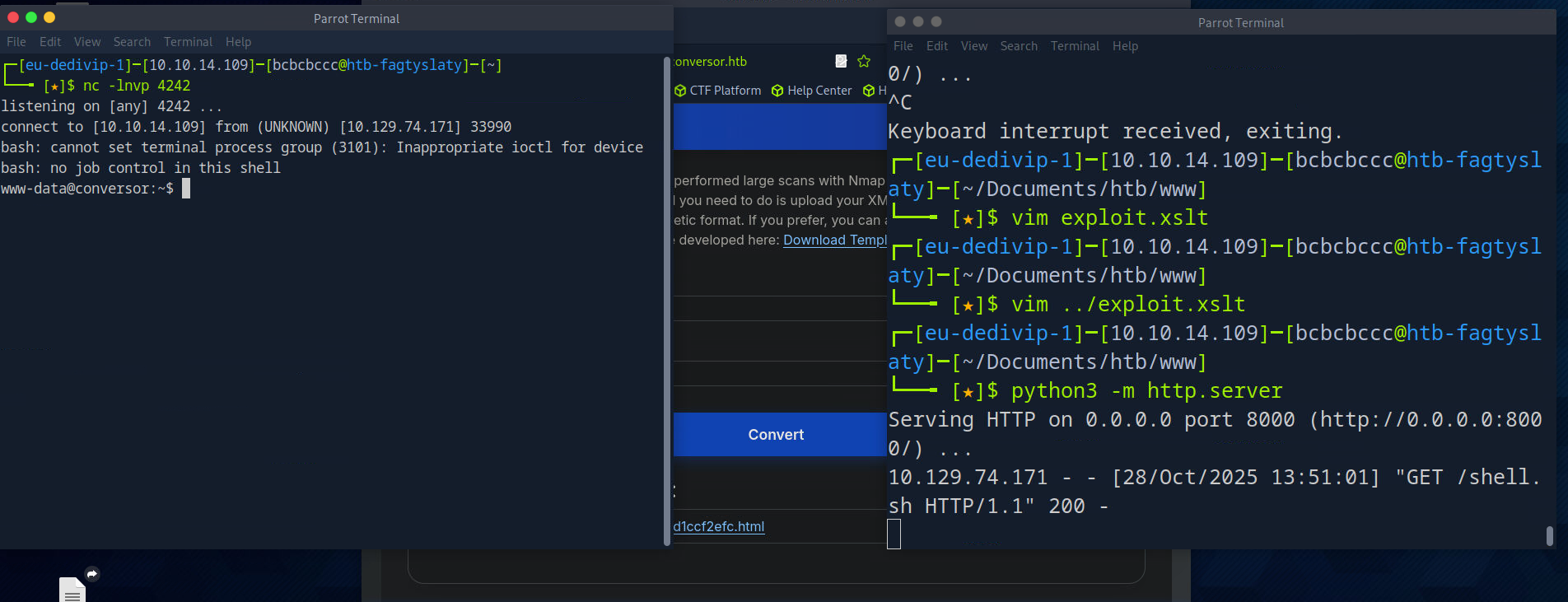Click the desktop file shortcut icon

click(72, 589)
